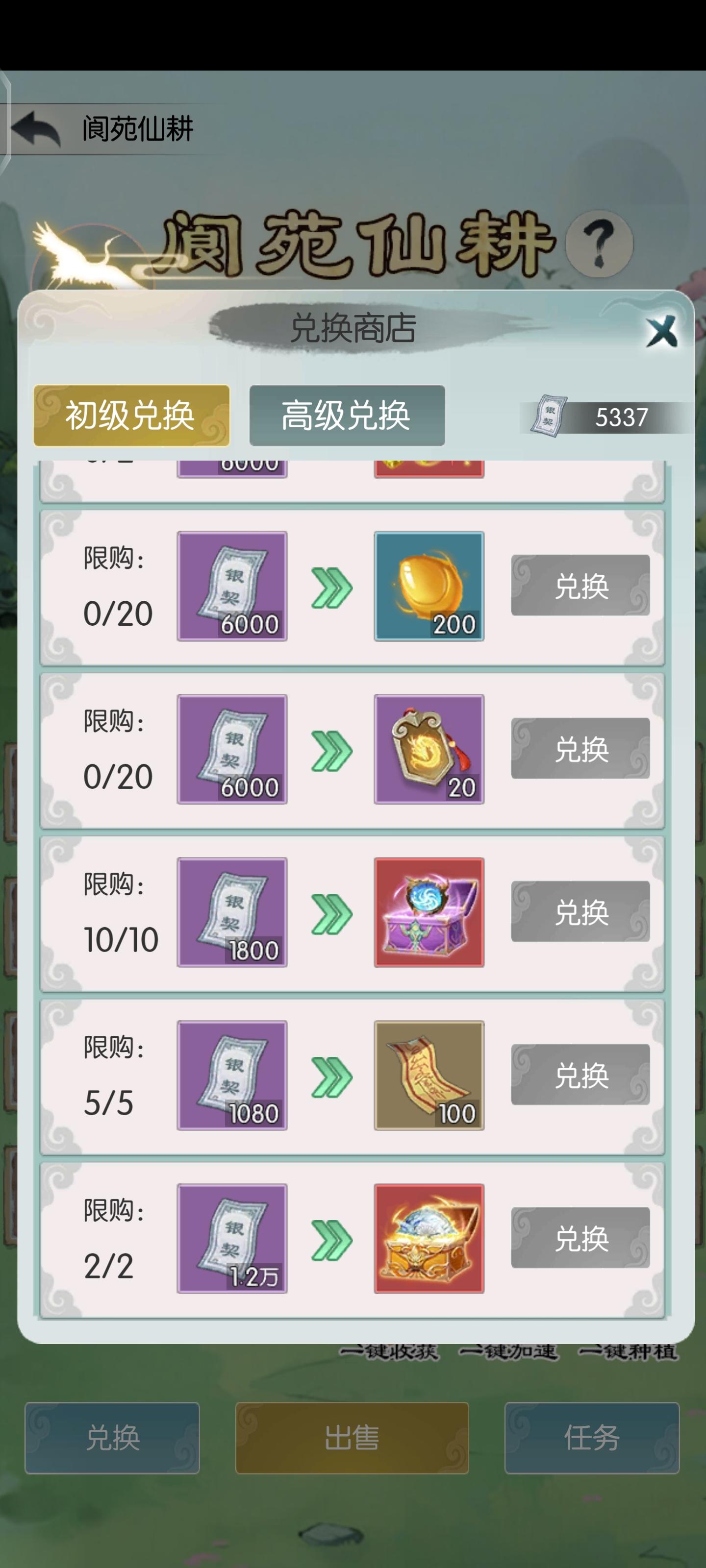Tap the bottom 出售 button
Screen dimensions: 706x1568
coord(352,1438)
